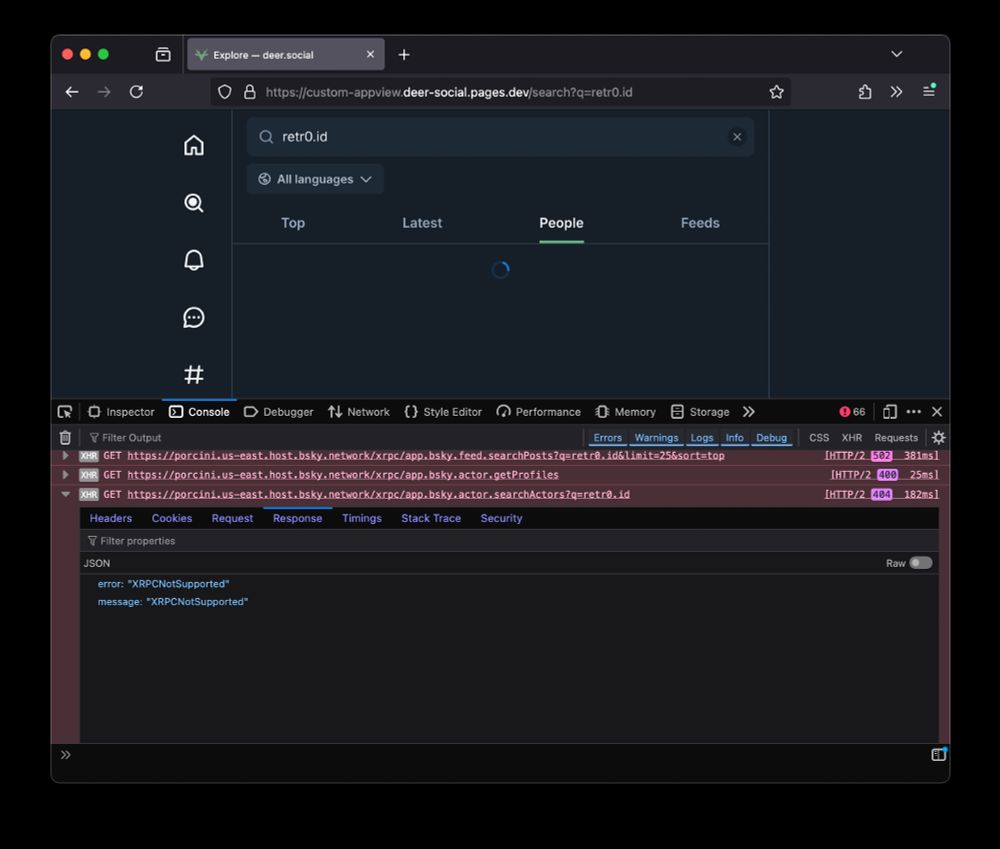1000x849 pixels.
Task: Toggle Raw JSON response switch
Action: click(920, 563)
